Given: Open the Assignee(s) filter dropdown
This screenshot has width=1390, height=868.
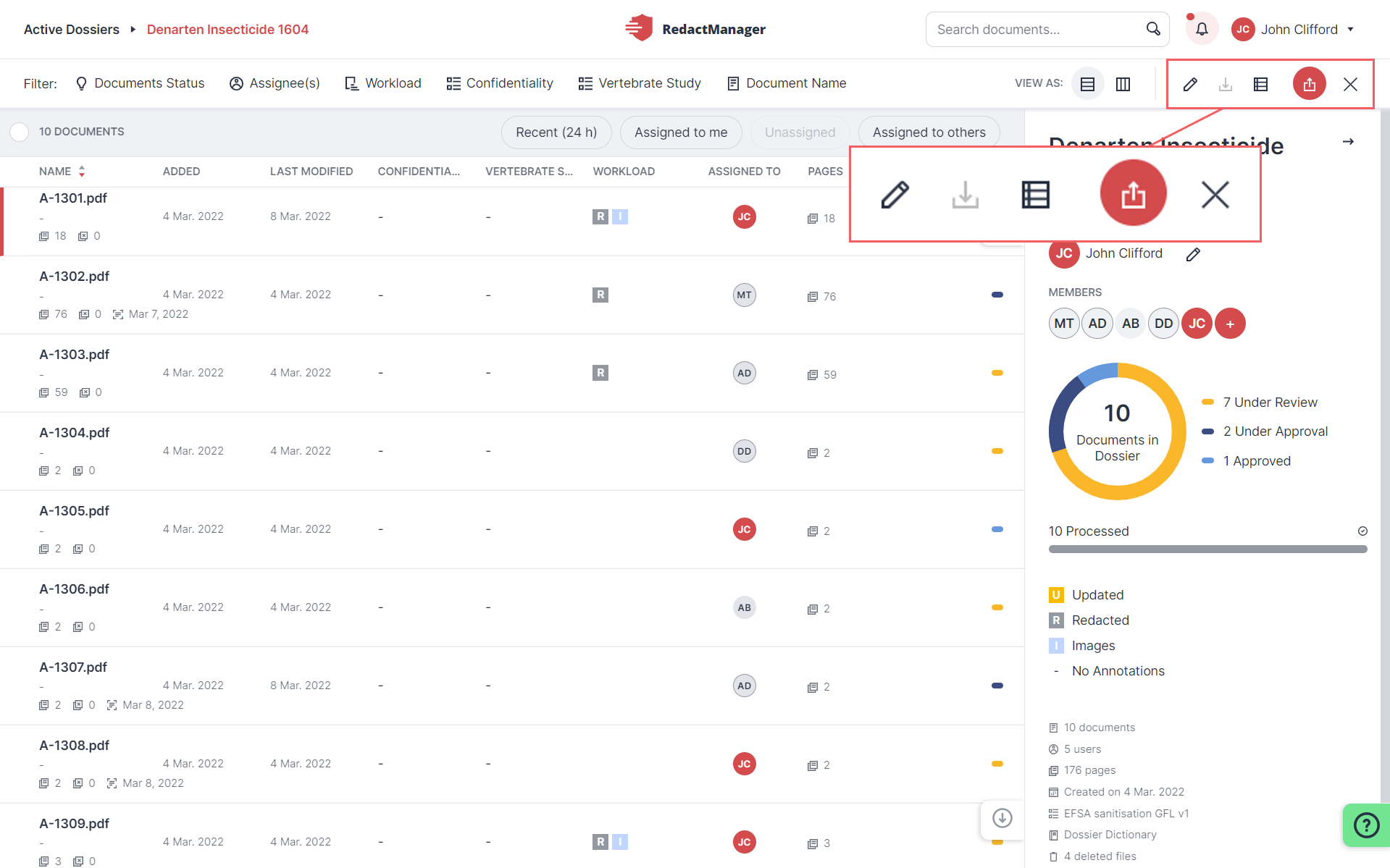Looking at the screenshot, I should 275,83.
